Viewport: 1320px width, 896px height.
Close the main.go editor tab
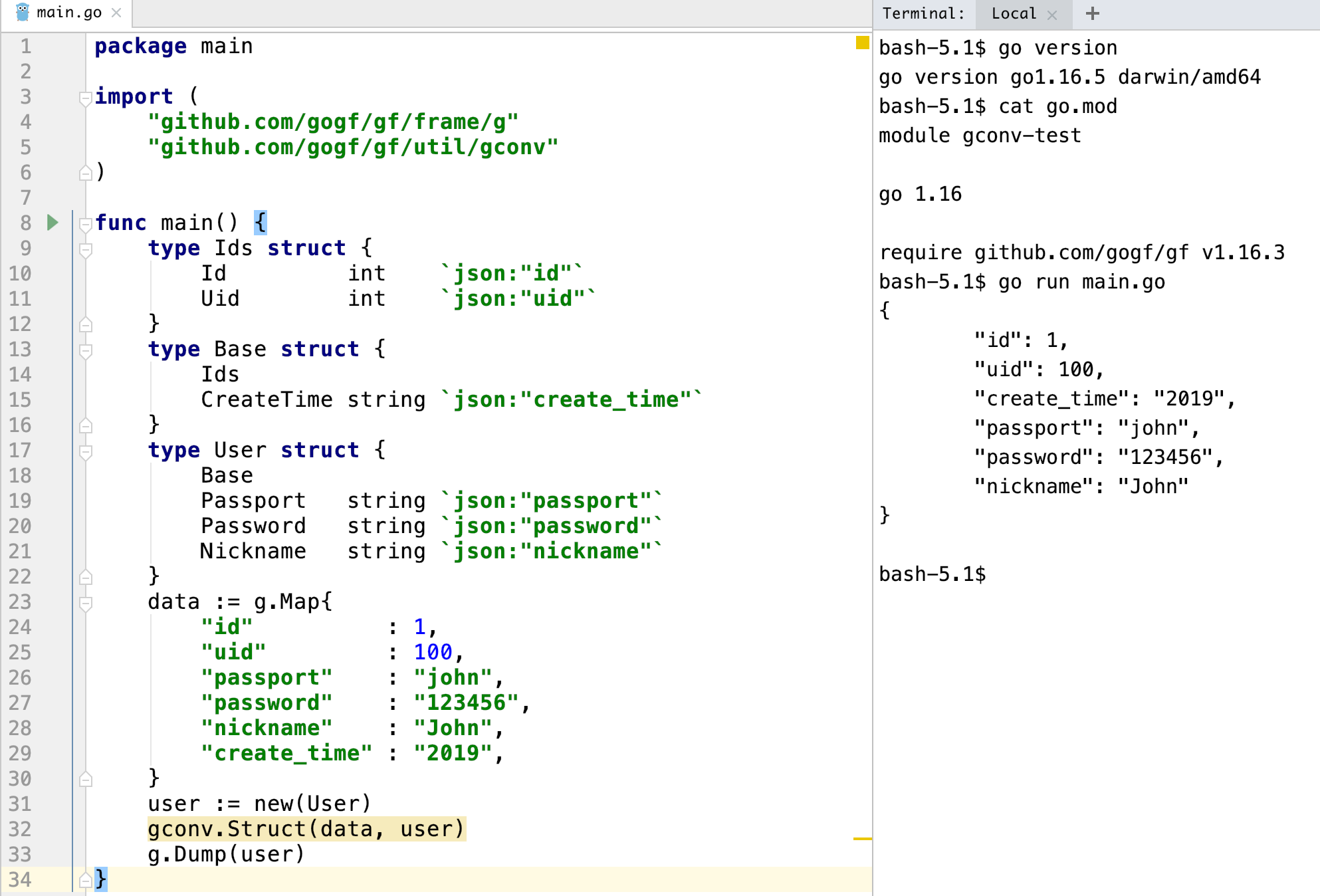click(117, 12)
